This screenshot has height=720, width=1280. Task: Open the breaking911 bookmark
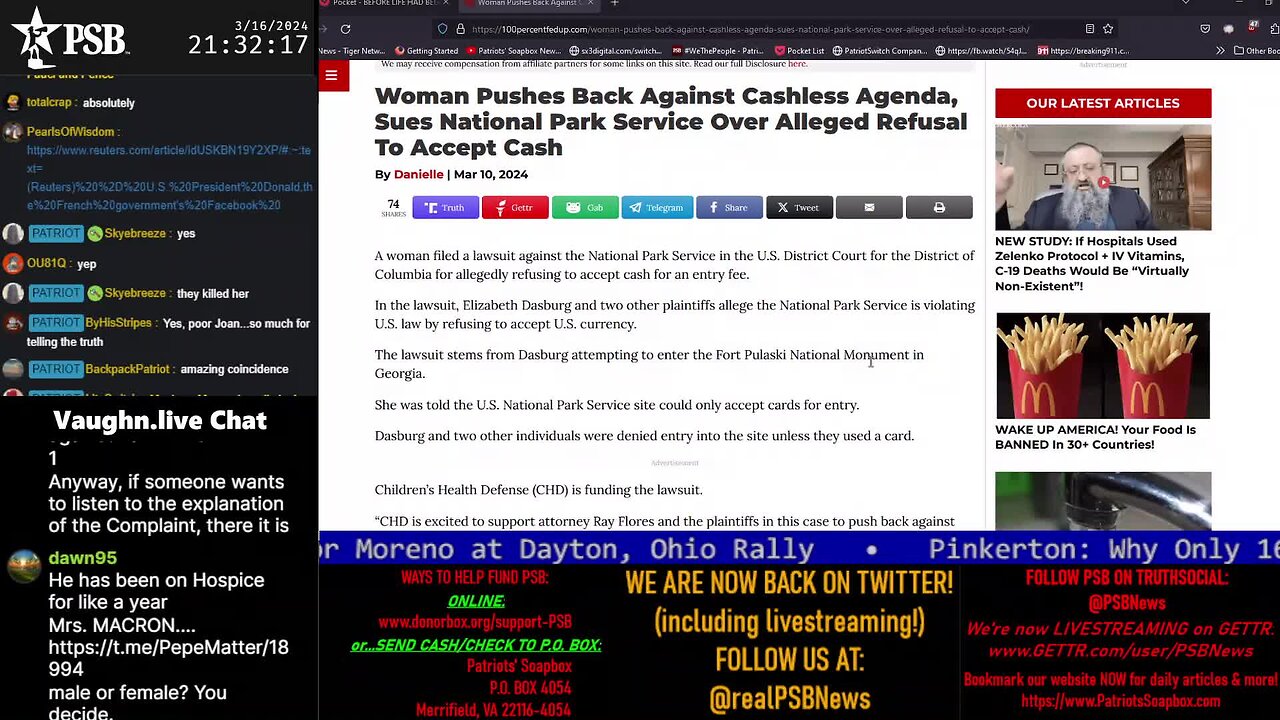(1083, 51)
